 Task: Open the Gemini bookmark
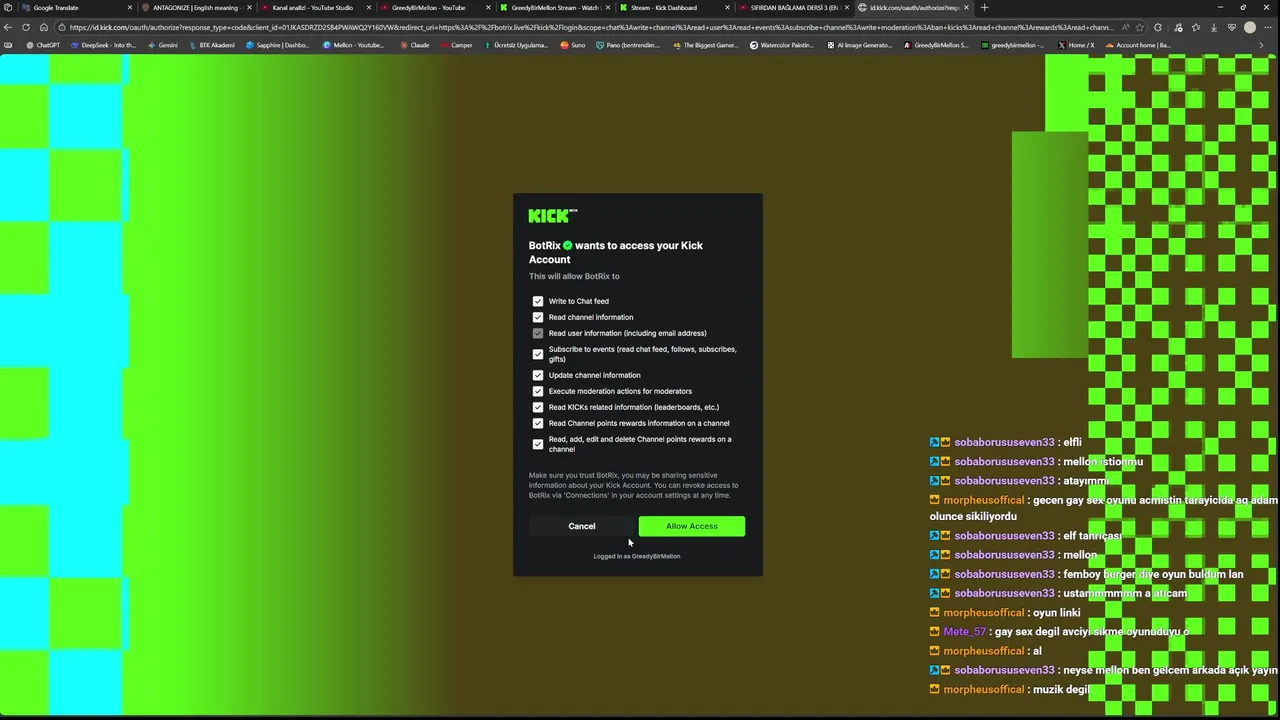coord(163,45)
